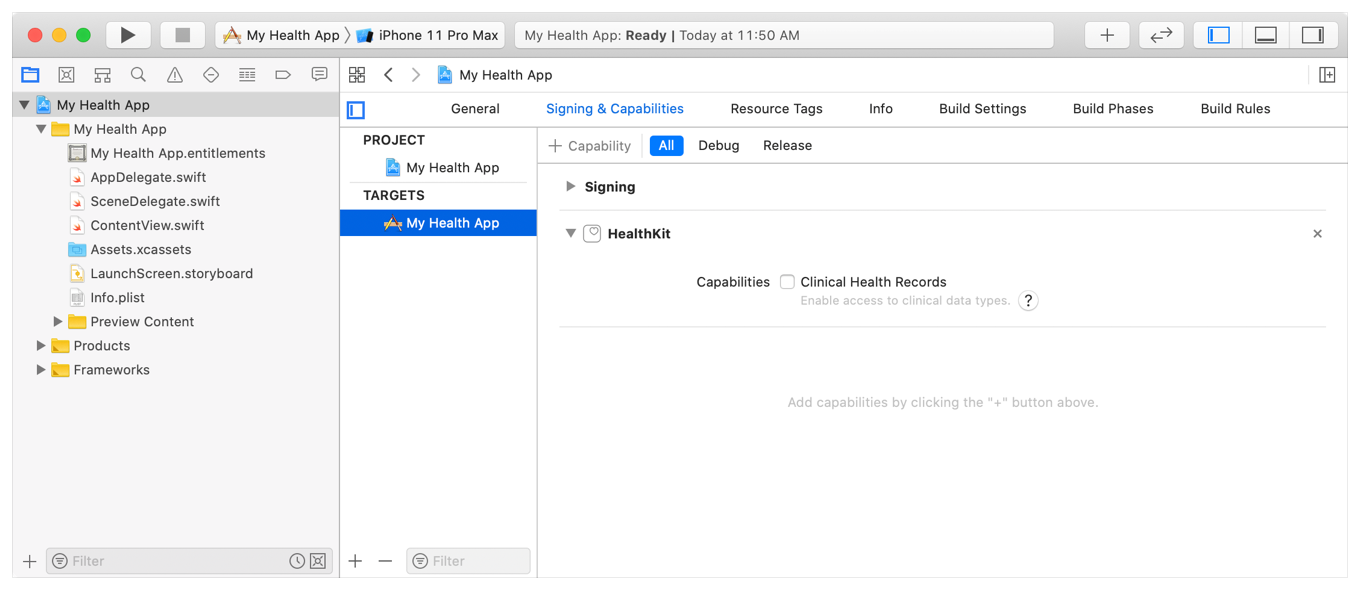
Task: Open the Issue navigator warning icon
Action: click(175, 75)
